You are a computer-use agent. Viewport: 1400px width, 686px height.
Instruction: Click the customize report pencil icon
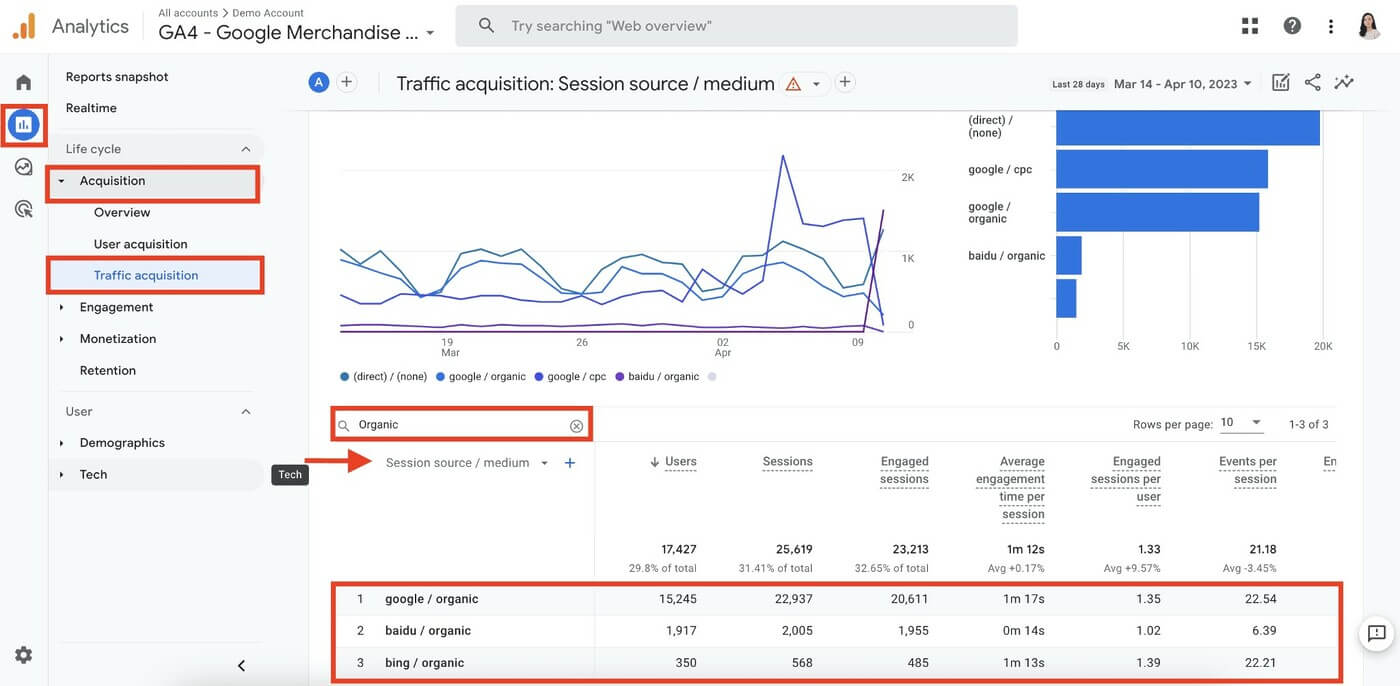pyautogui.click(x=1281, y=82)
